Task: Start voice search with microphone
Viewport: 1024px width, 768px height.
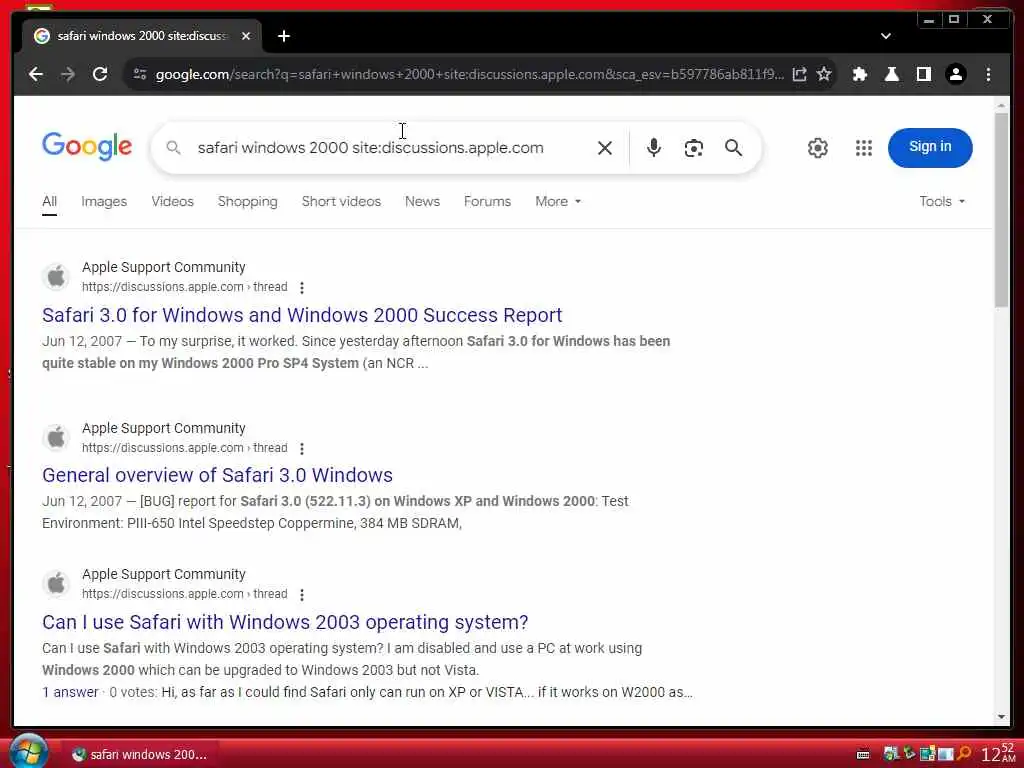Action: pos(654,148)
